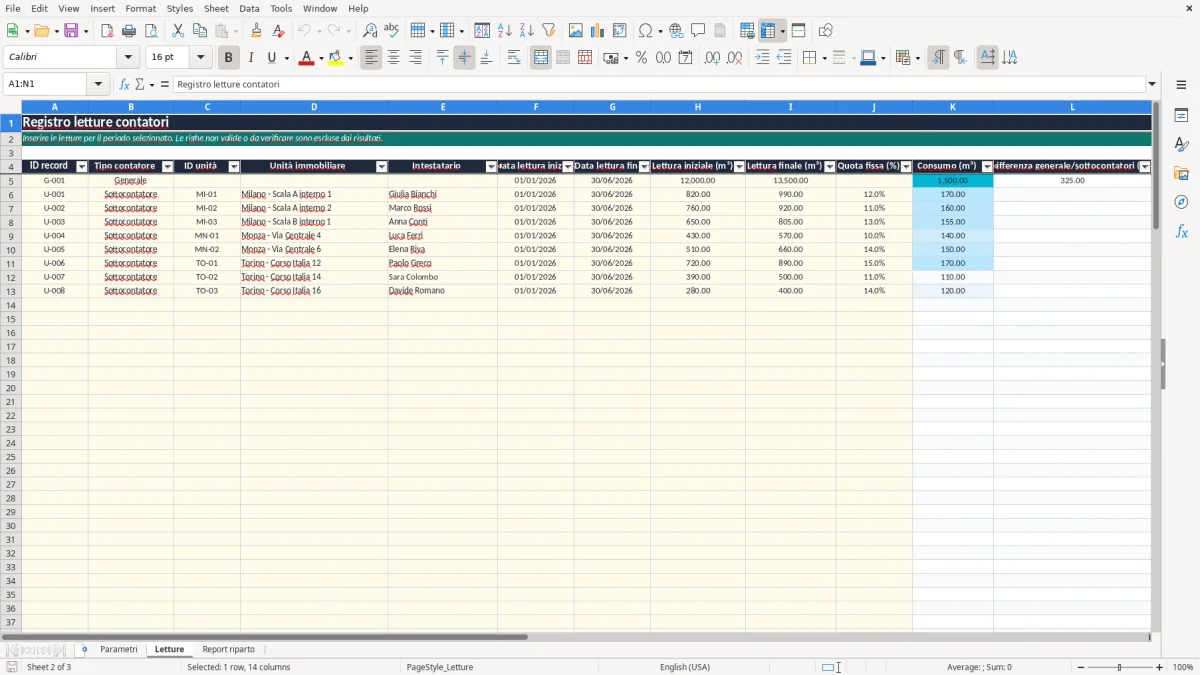Click the formula equals sign button

[x=165, y=84]
